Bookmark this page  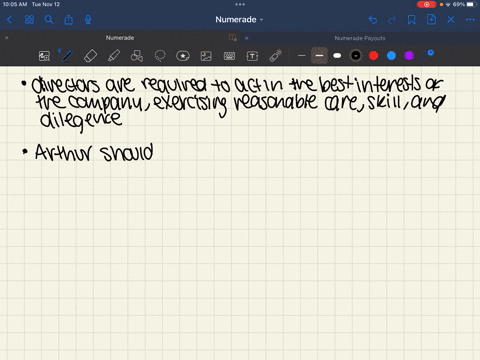click(412, 20)
